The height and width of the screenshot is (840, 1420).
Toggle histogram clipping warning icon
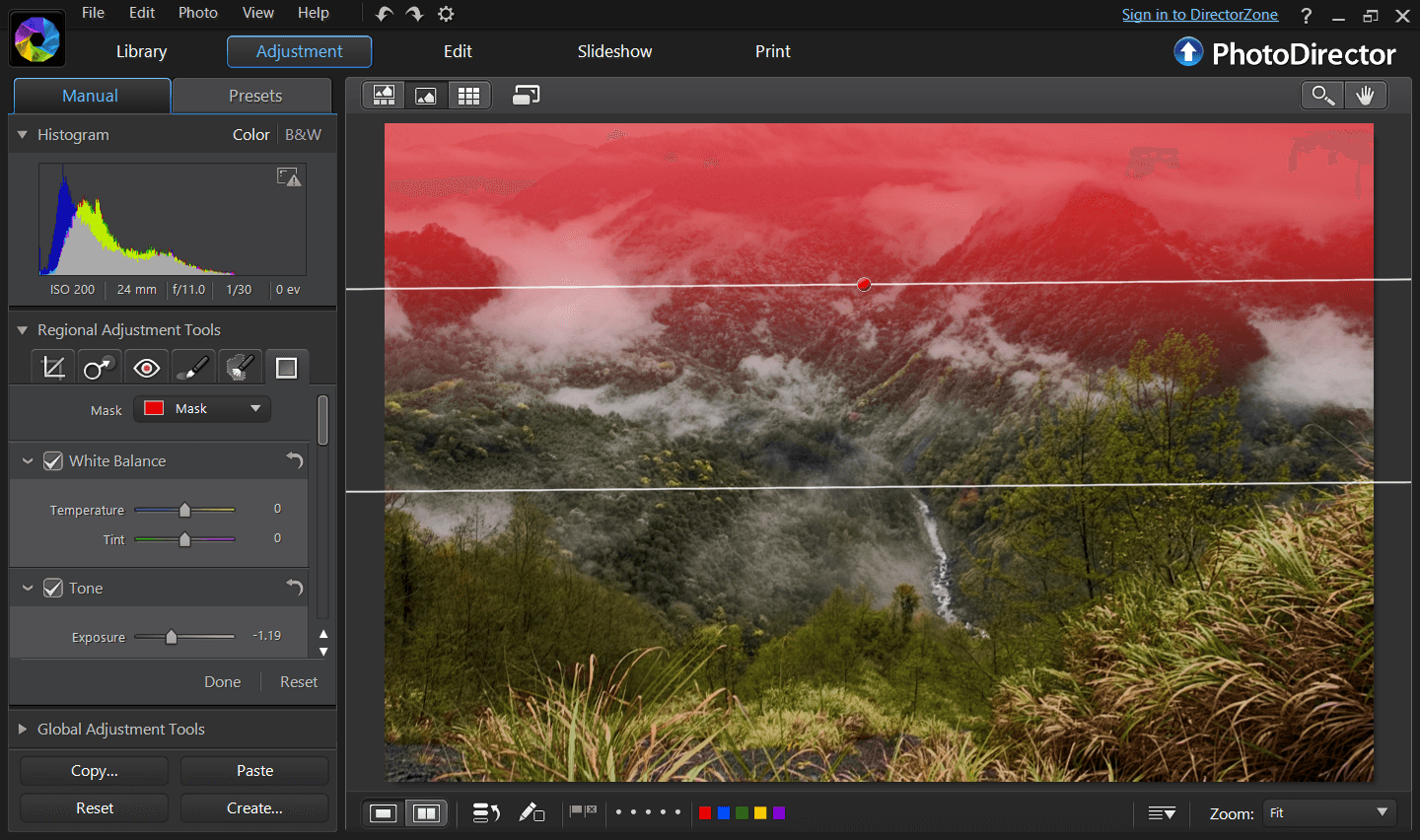289,177
